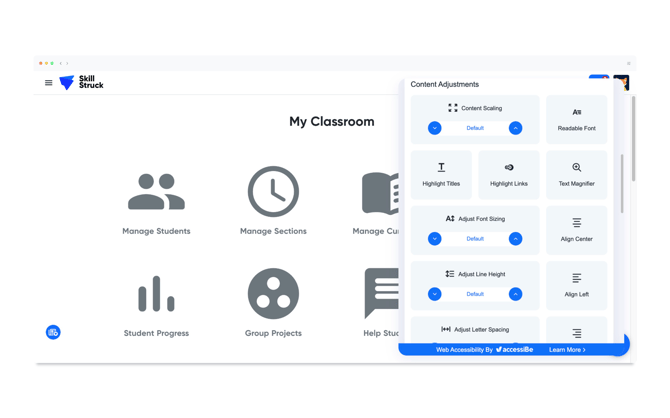Screen dimensions: 670x418
Task: Click My Classroom title
Action: click(x=332, y=121)
